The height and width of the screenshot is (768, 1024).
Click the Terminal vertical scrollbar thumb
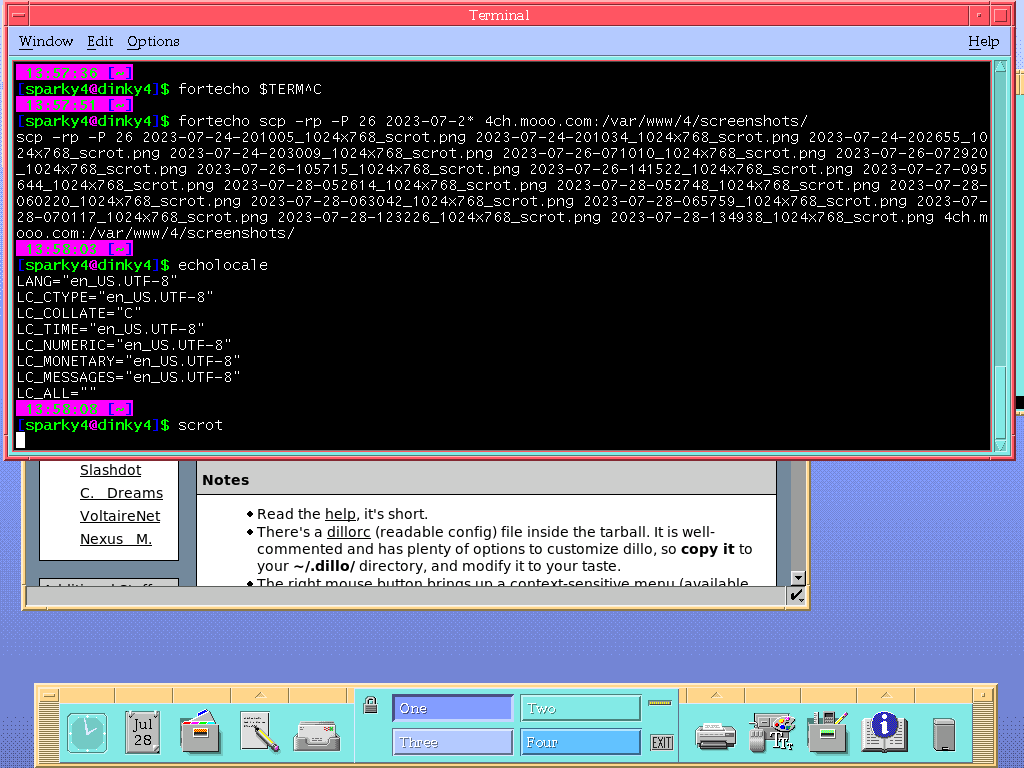tap(1000, 400)
